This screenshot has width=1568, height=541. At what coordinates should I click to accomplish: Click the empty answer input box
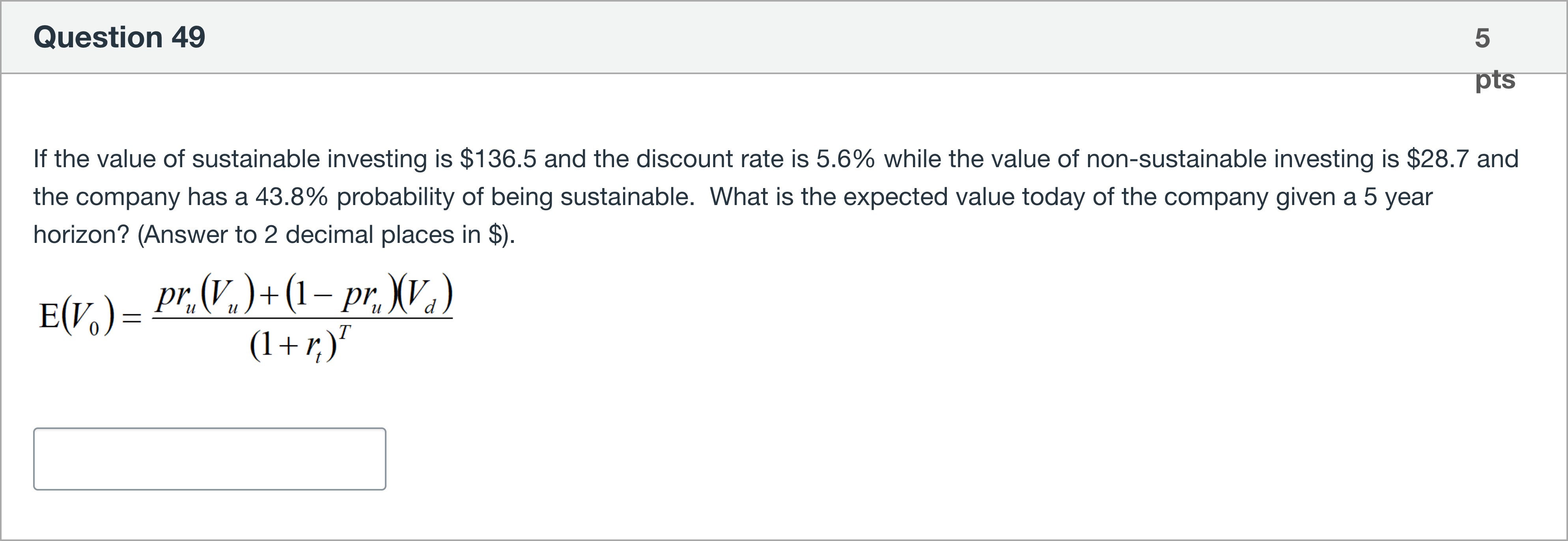(x=209, y=459)
